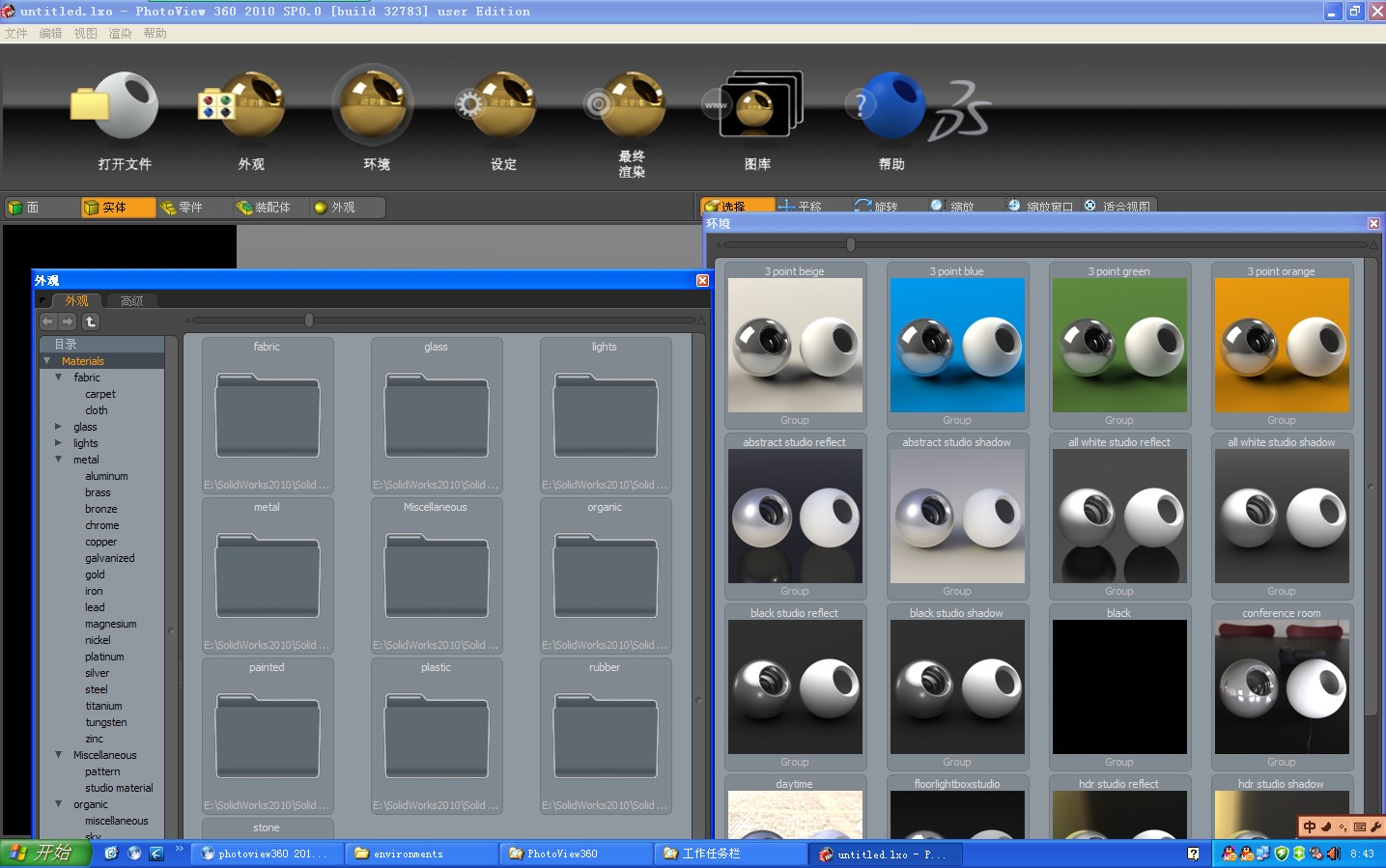The width and height of the screenshot is (1386, 868).
Task: Open the plastic folder thumbnail
Action: (437, 736)
